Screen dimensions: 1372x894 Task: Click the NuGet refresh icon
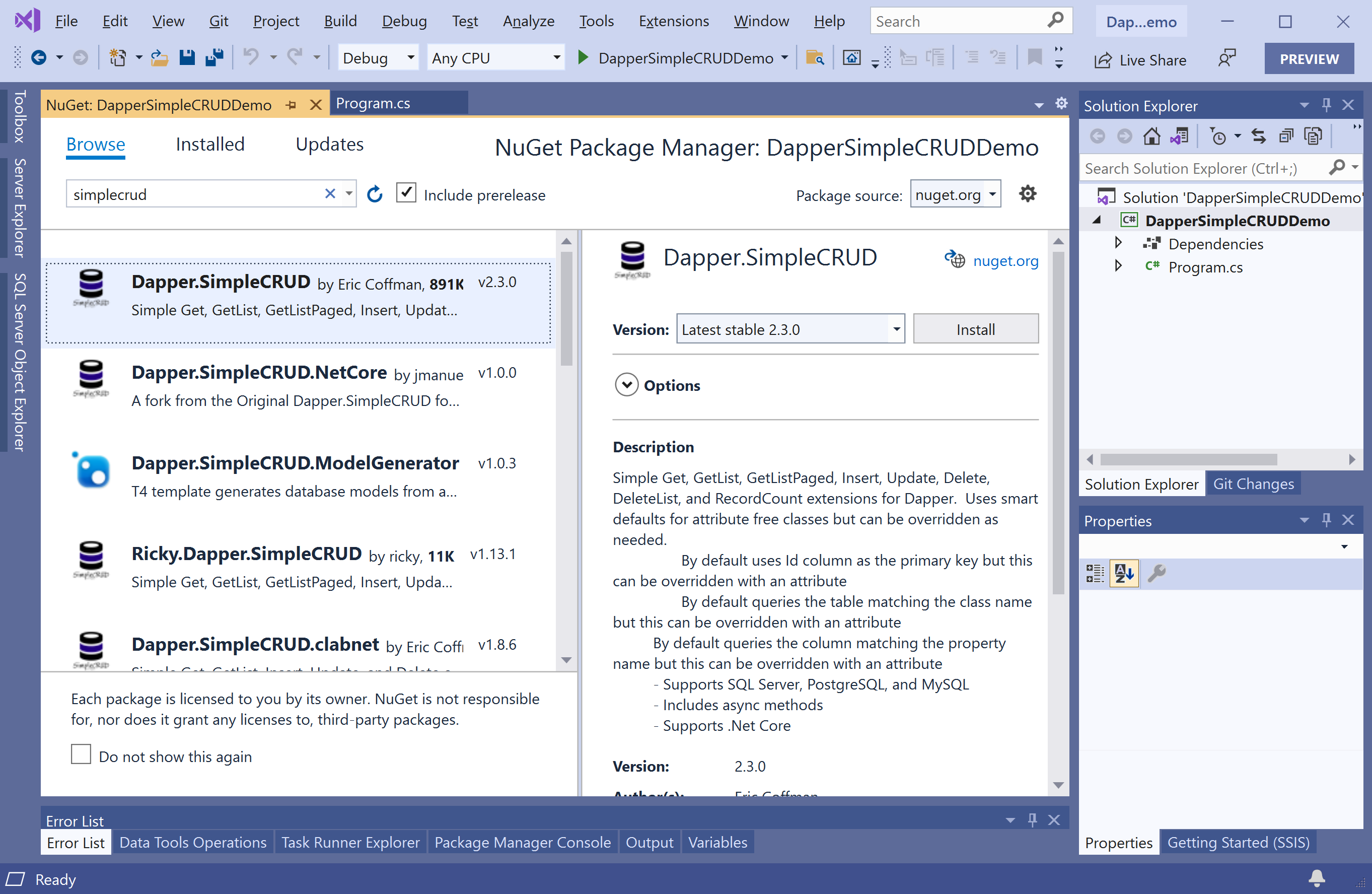point(375,194)
